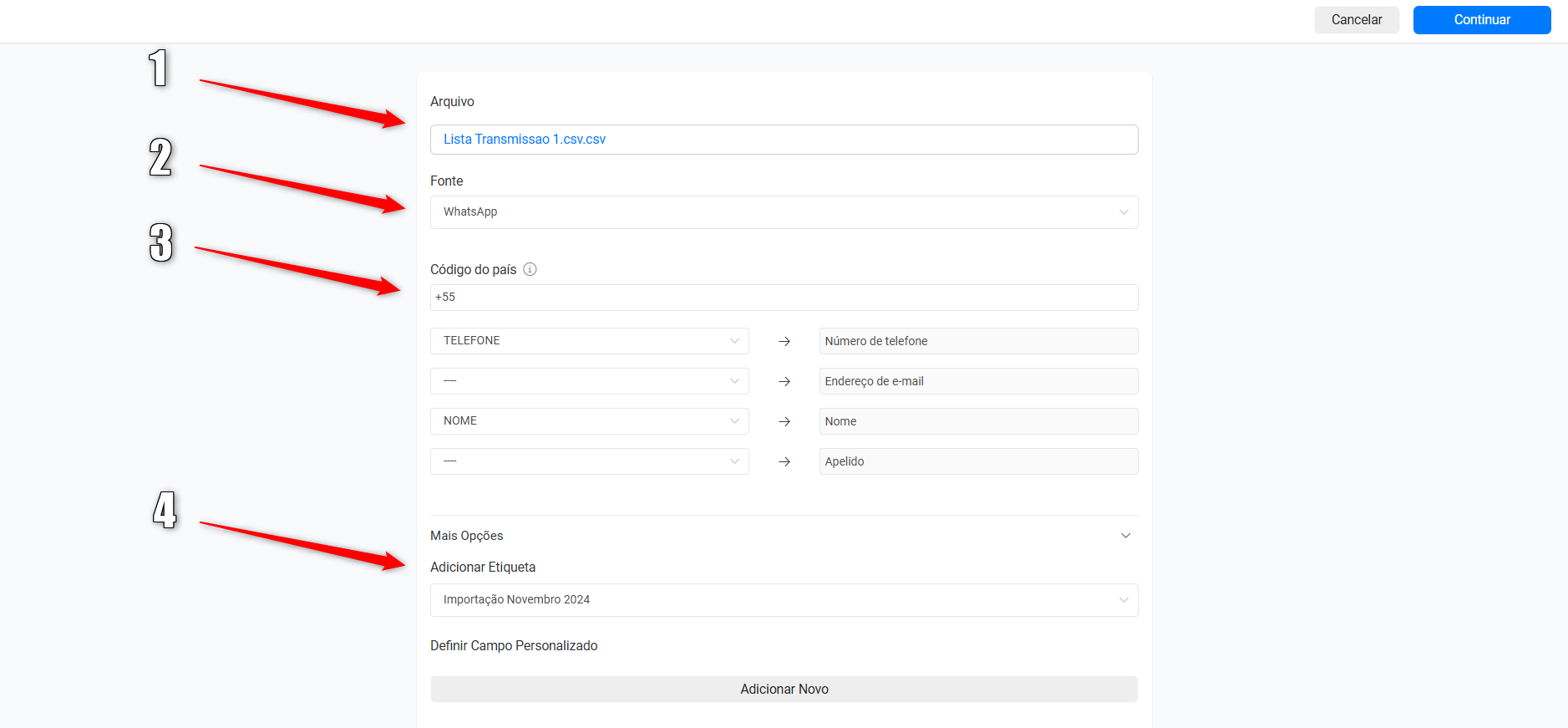
Task: Open the NOME column mapping dropdown
Action: click(589, 421)
